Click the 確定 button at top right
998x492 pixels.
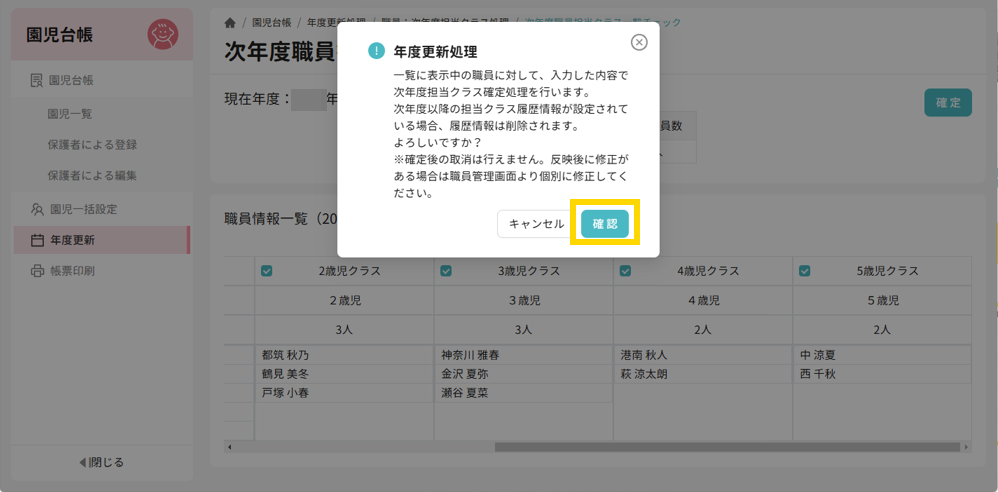[947, 103]
